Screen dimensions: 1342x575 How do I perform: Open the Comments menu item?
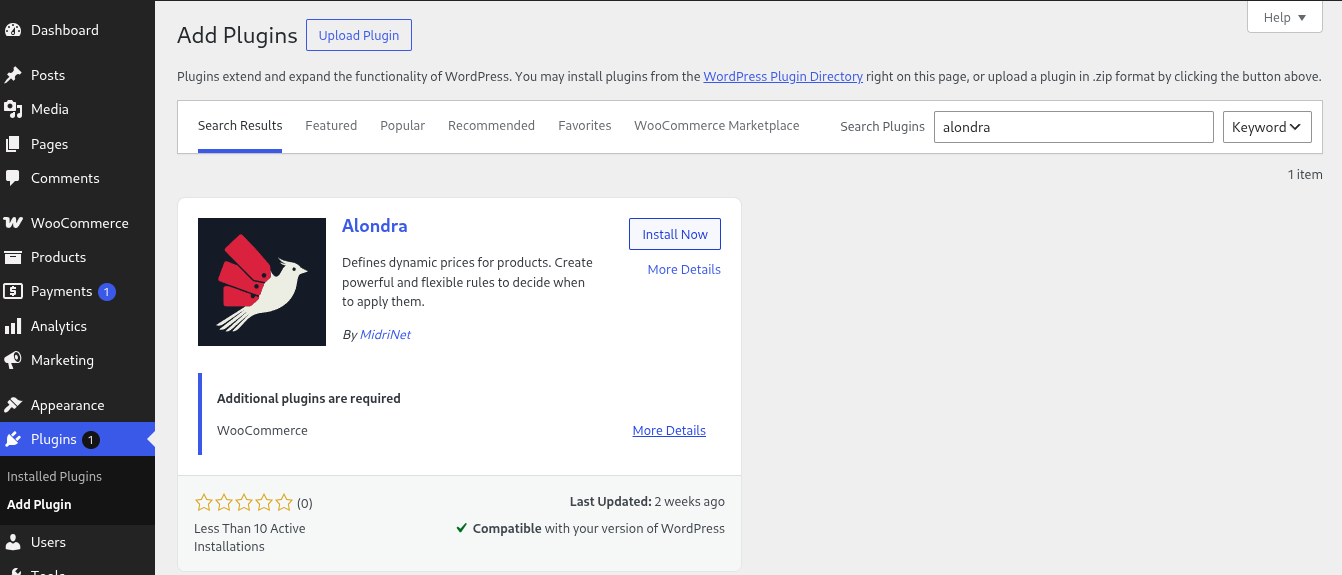77,178
